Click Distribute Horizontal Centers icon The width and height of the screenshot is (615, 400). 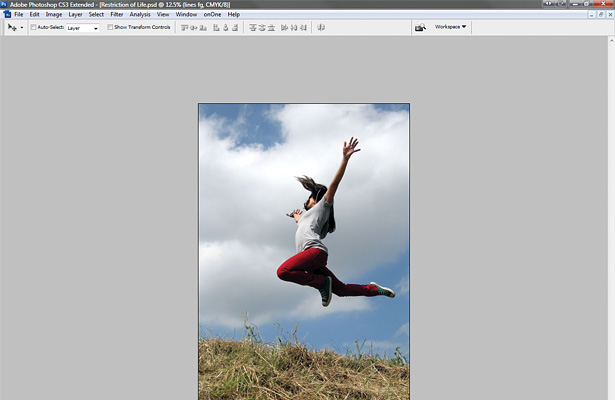(294, 27)
